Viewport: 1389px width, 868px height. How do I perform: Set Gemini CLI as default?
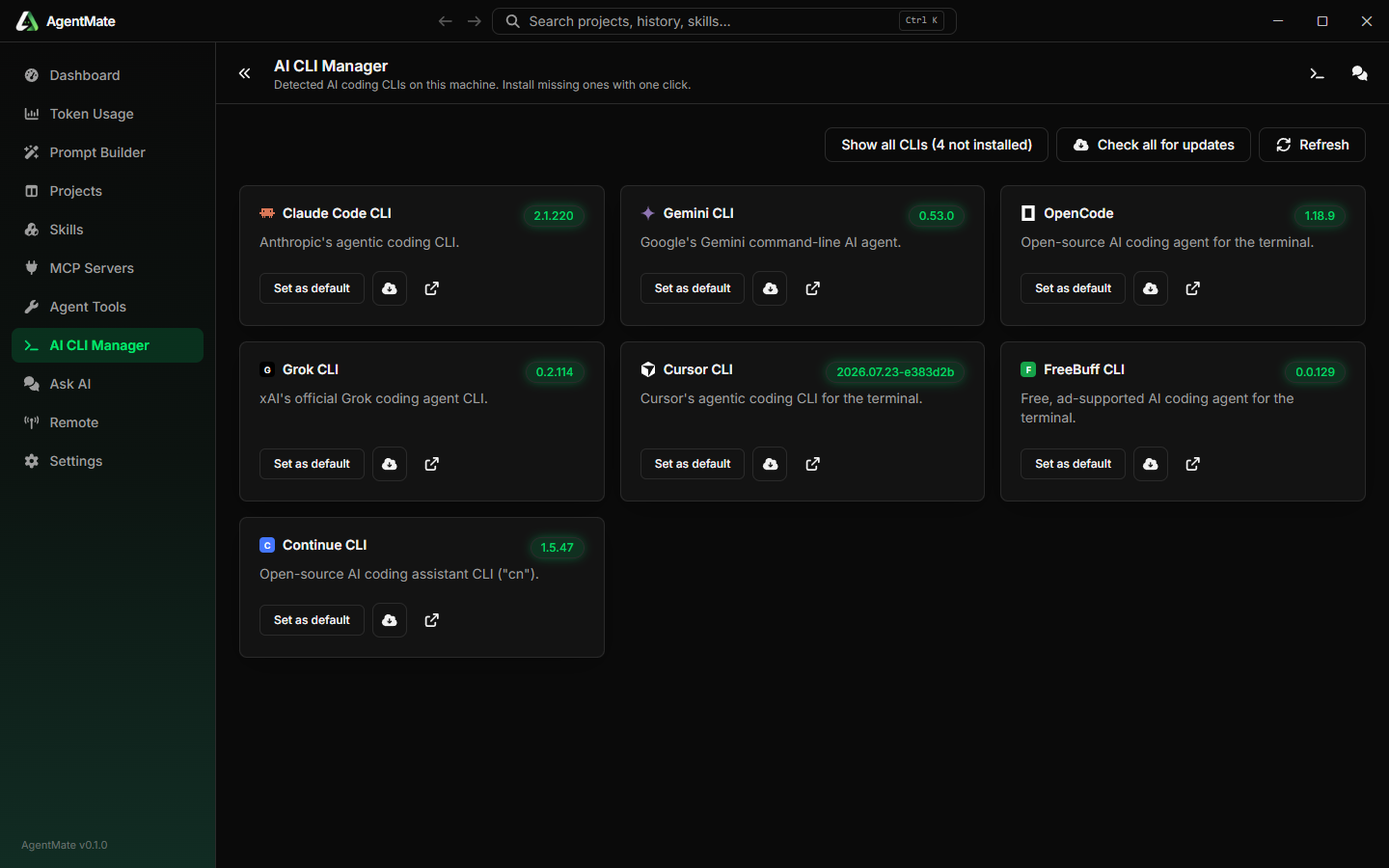pos(693,288)
